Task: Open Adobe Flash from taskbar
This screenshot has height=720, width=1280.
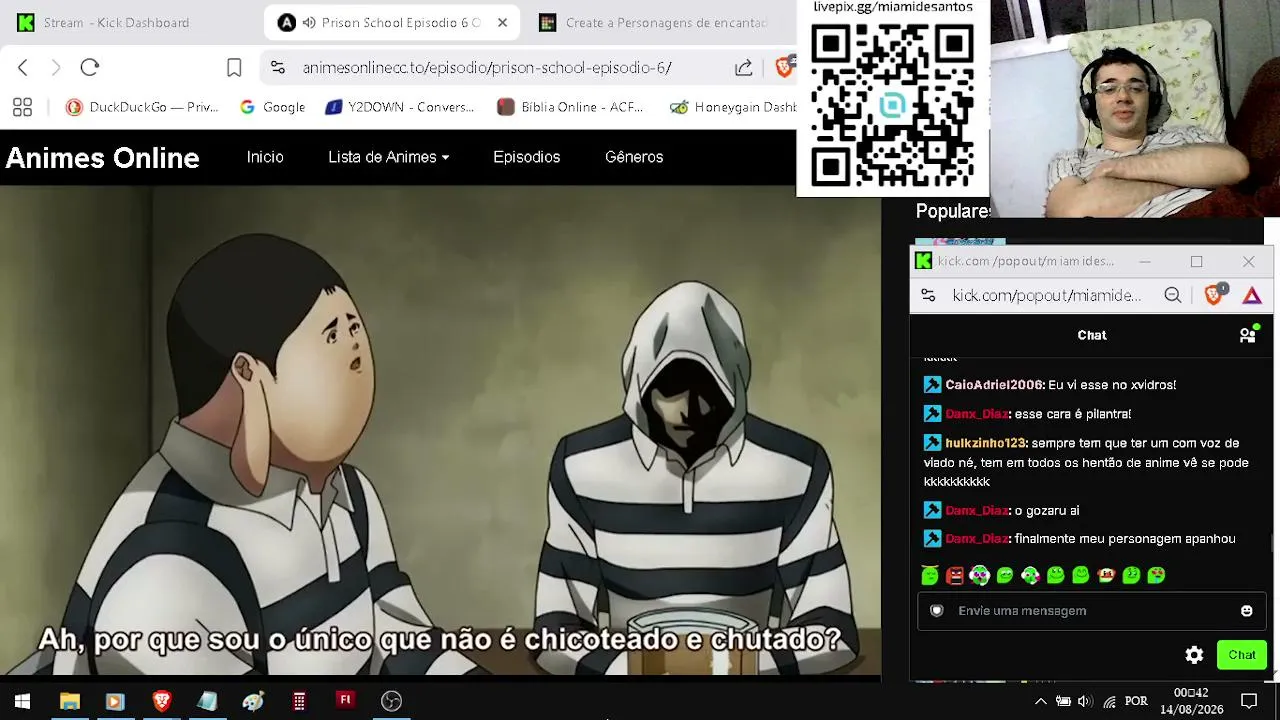Action: point(345,701)
